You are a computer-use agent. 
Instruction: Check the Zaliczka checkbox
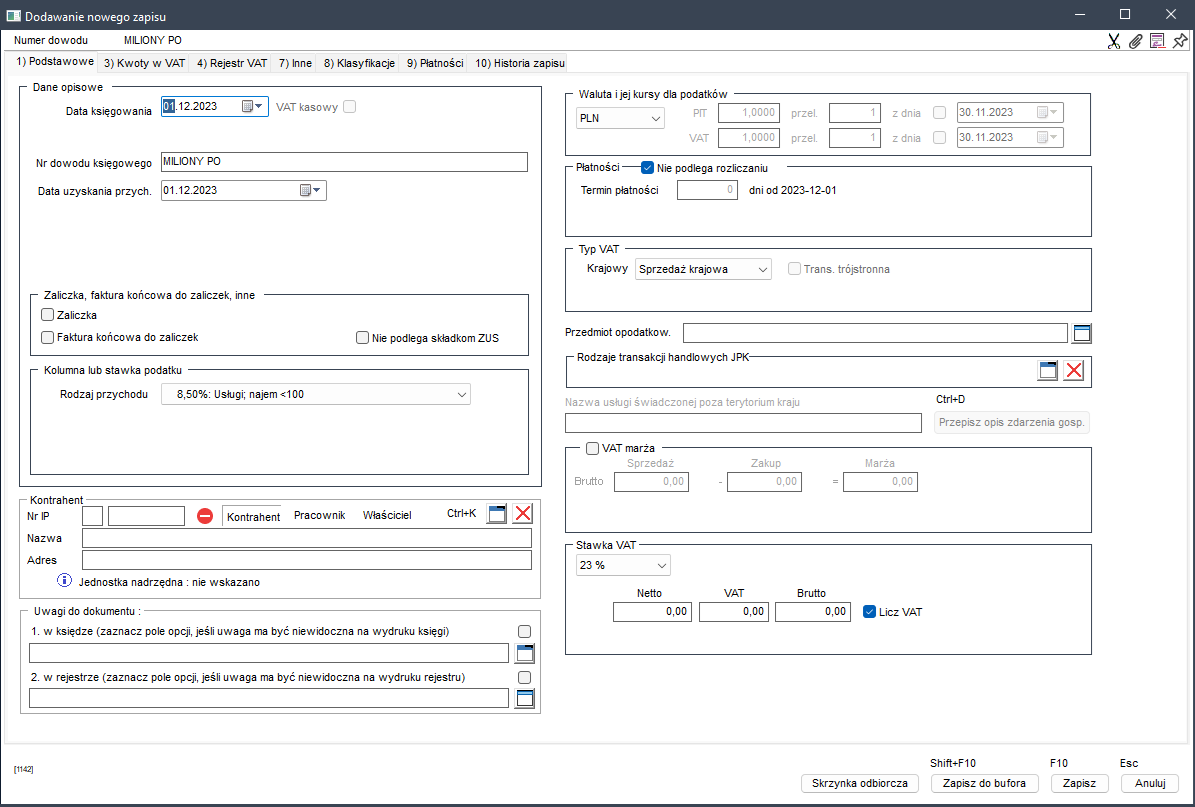coord(47,315)
